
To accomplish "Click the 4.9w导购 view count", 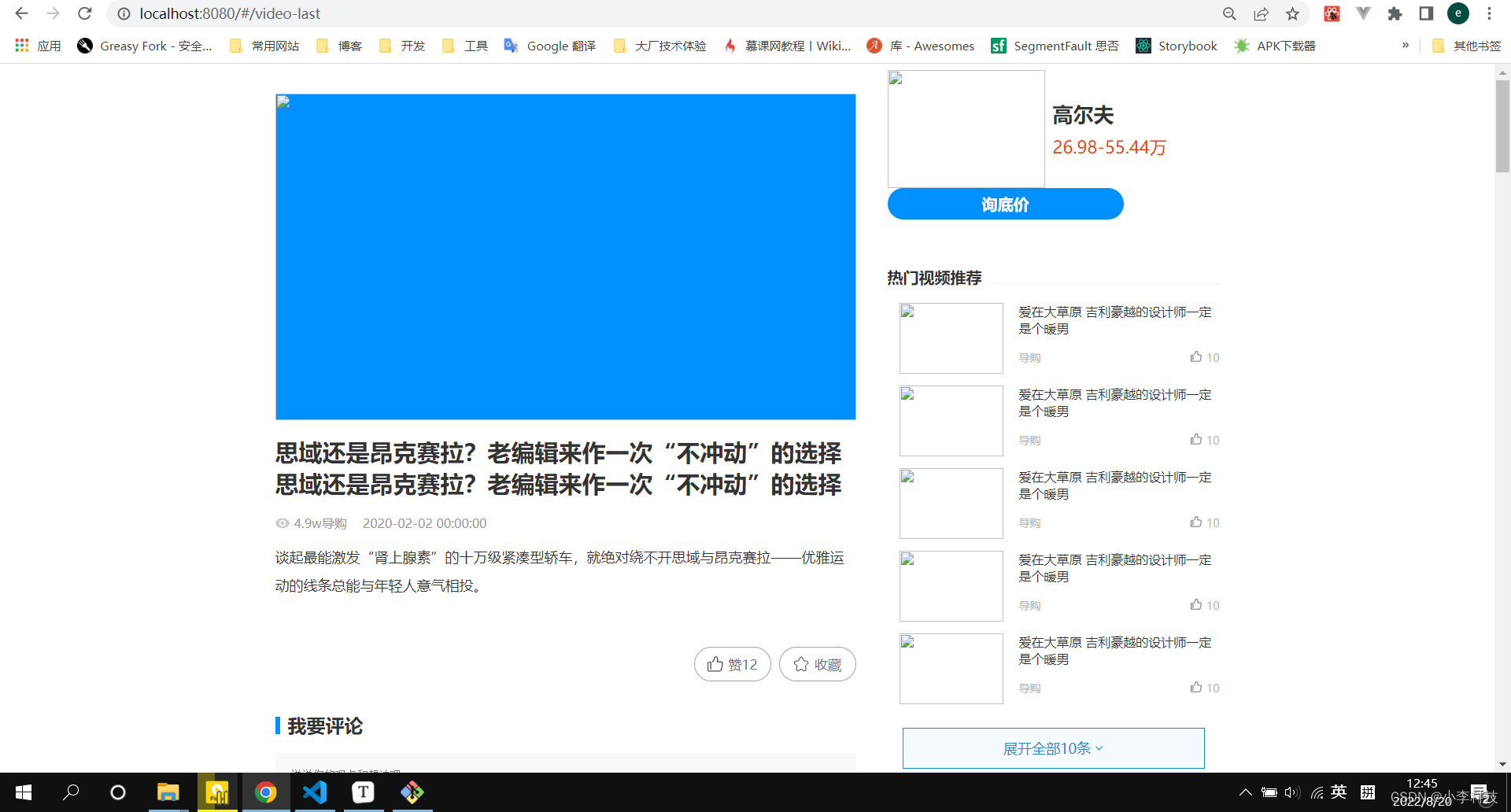I will point(312,523).
